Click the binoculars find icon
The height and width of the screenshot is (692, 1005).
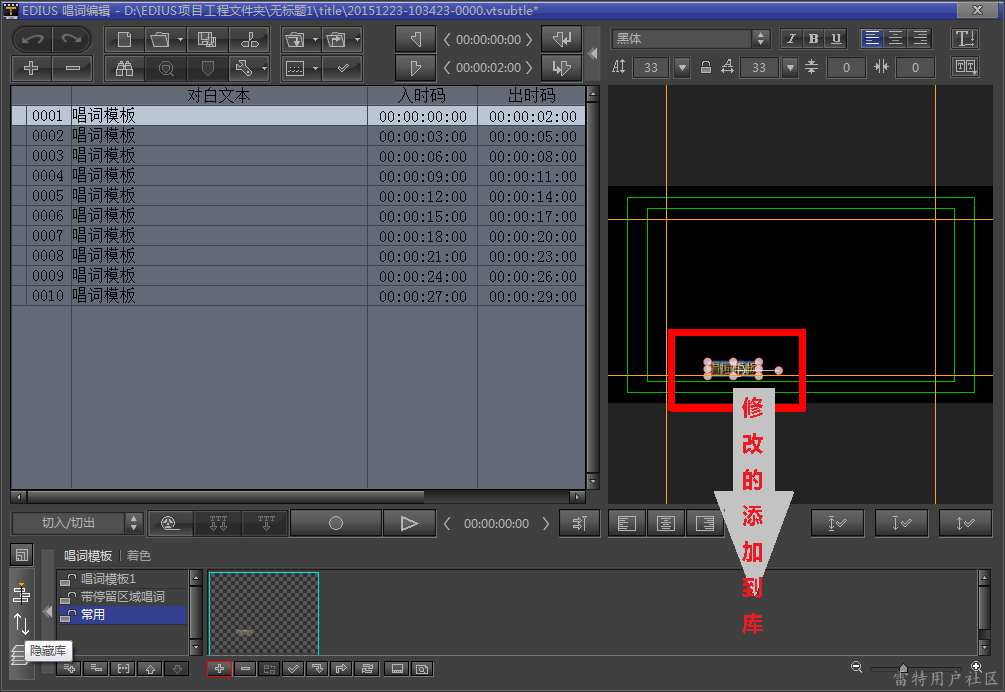pyautogui.click(x=125, y=68)
